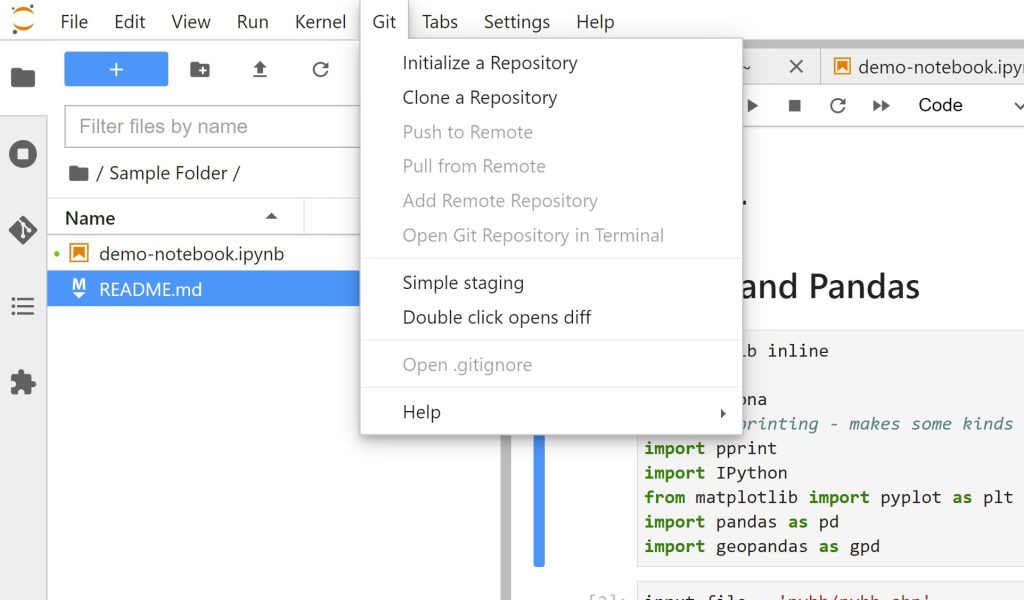Open the Settings menu

(516, 21)
